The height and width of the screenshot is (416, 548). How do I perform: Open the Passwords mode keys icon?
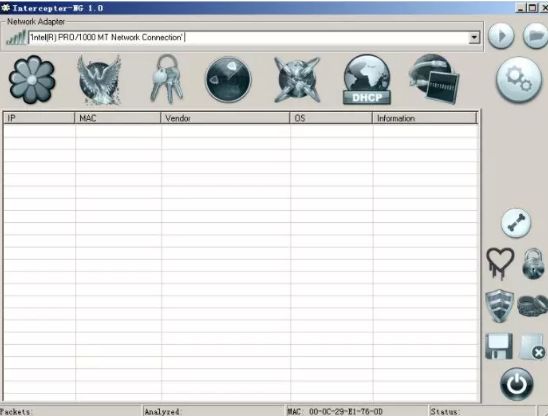tap(167, 79)
